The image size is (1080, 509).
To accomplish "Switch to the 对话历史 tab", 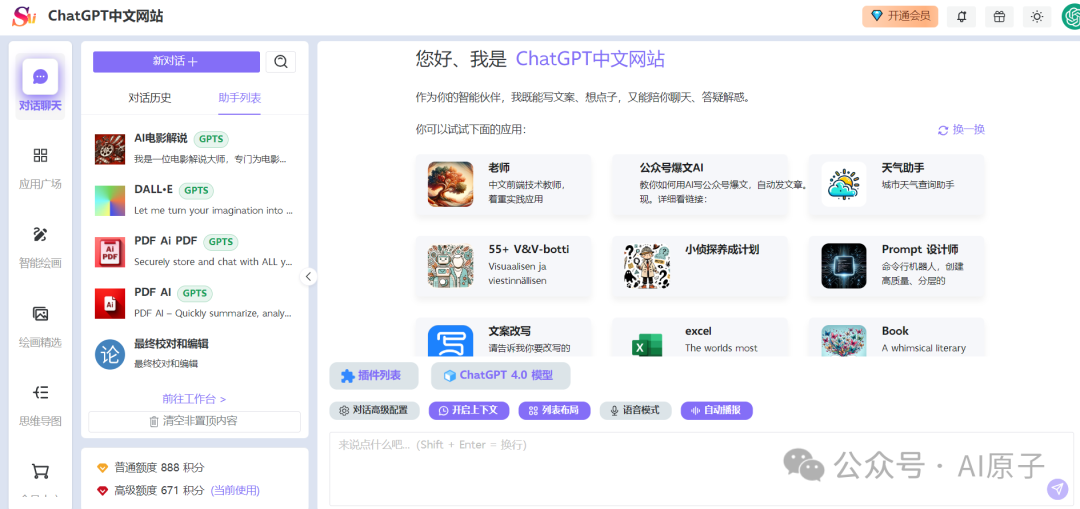I will pos(149,98).
